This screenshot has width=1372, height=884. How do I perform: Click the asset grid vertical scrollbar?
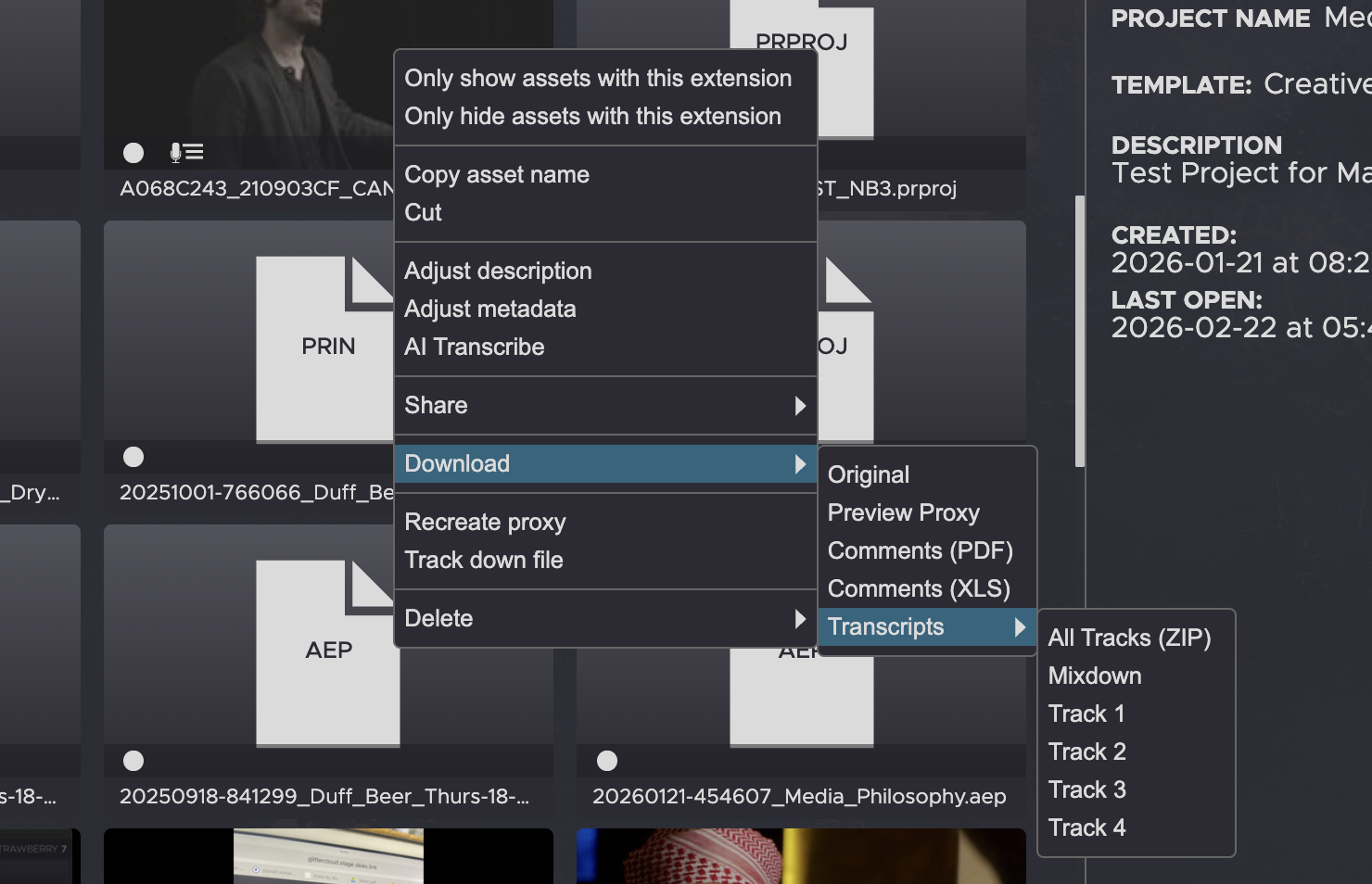point(1079,331)
